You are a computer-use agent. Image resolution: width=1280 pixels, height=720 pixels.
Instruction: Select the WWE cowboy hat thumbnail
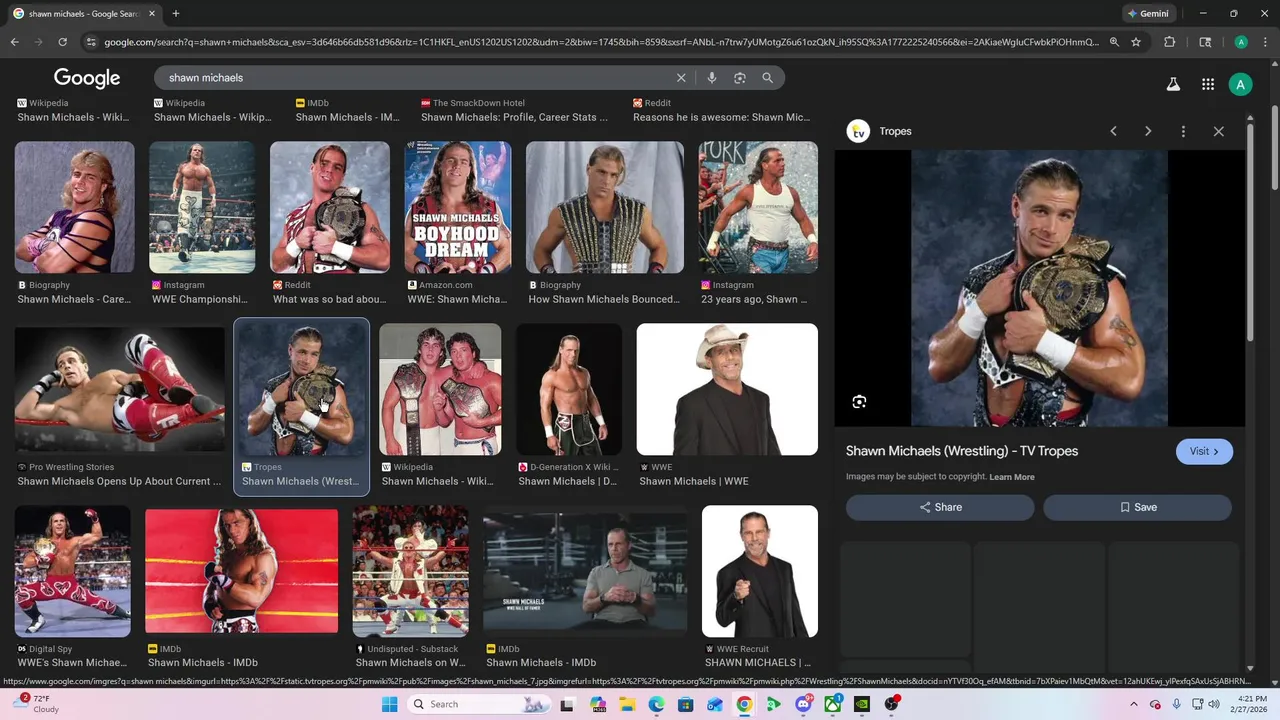click(727, 389)
